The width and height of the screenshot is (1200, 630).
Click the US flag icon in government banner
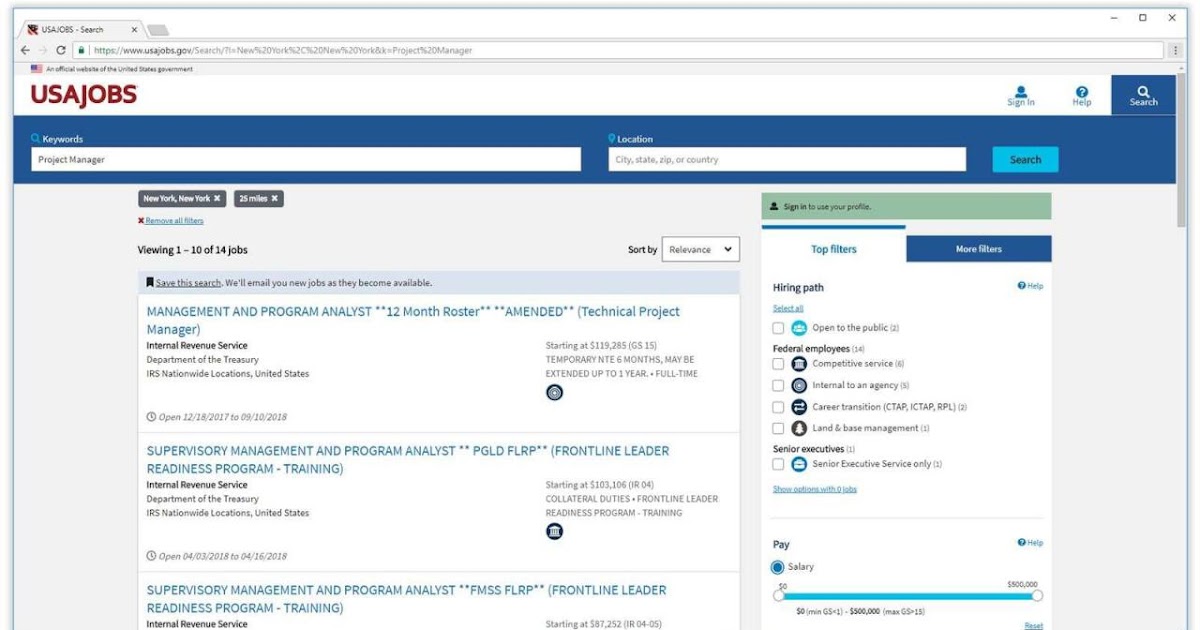pos(37,69)
